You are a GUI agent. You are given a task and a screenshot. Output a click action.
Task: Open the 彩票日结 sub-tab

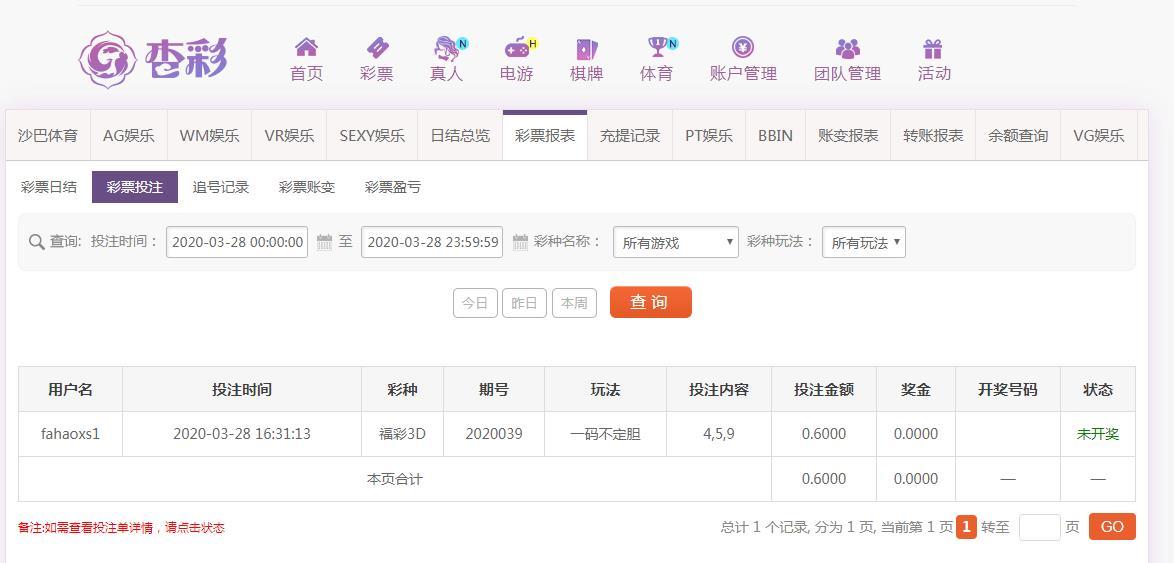(49, 187)
